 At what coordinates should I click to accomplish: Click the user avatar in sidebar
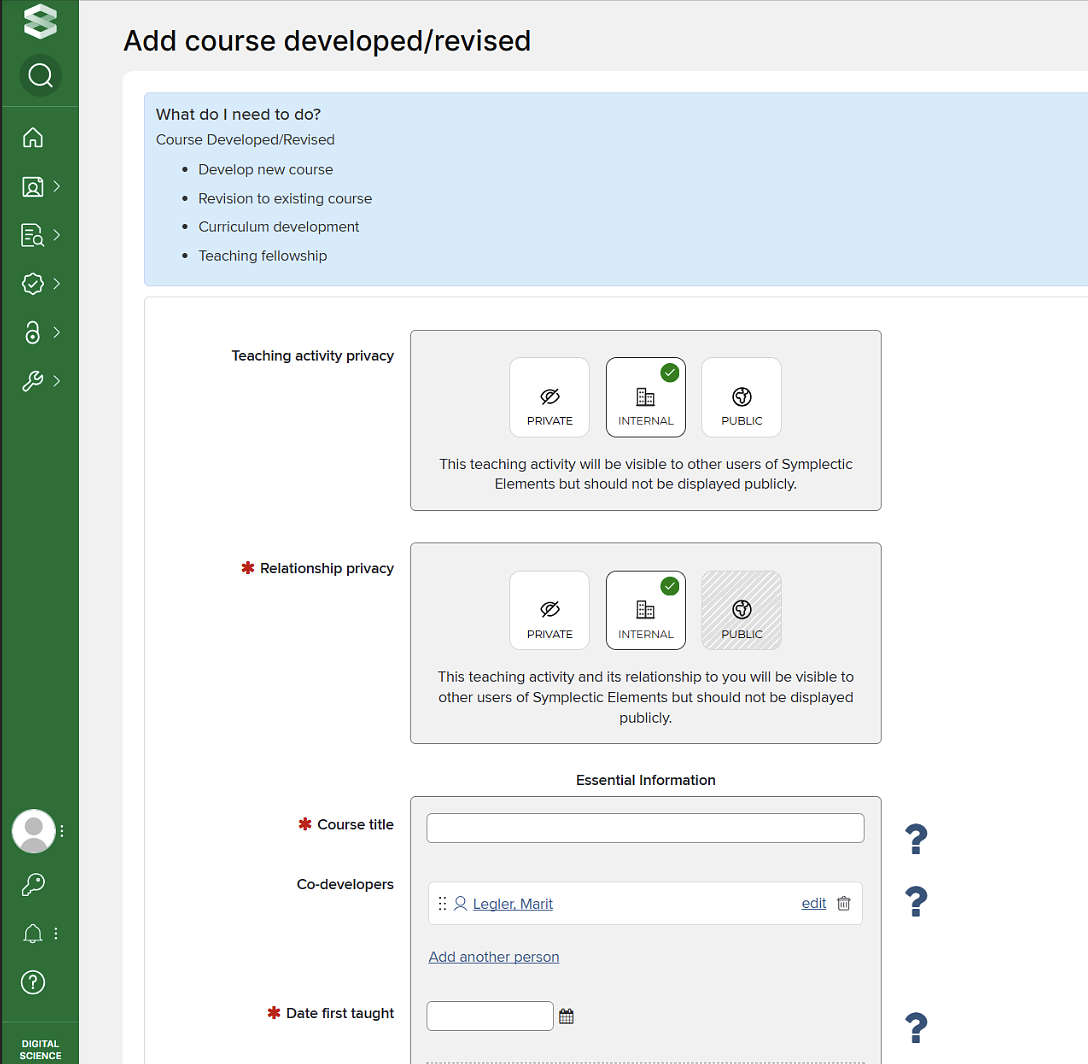(33, 830)
